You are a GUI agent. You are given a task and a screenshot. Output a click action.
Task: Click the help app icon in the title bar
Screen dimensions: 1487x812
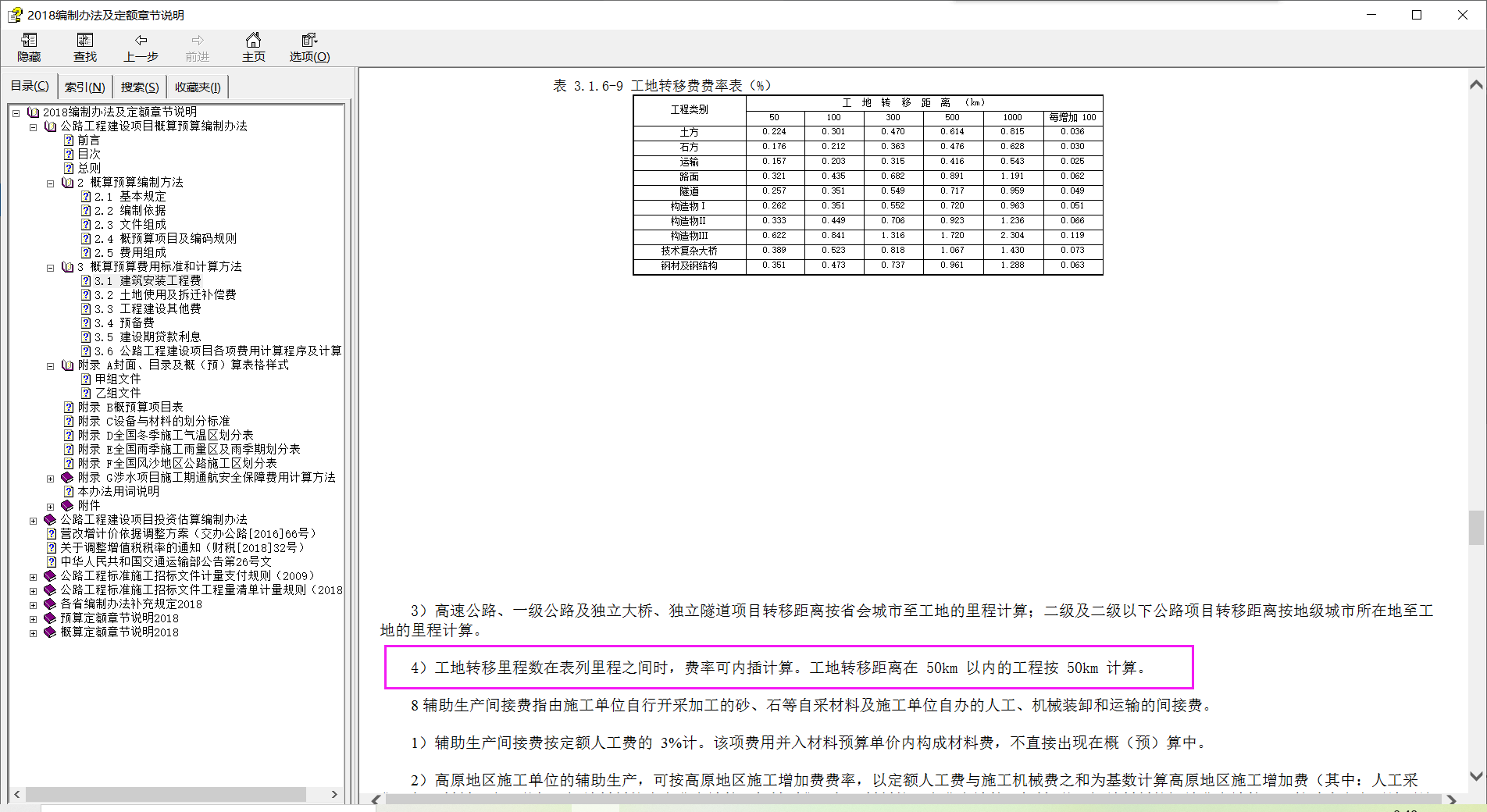click(15, 15)
